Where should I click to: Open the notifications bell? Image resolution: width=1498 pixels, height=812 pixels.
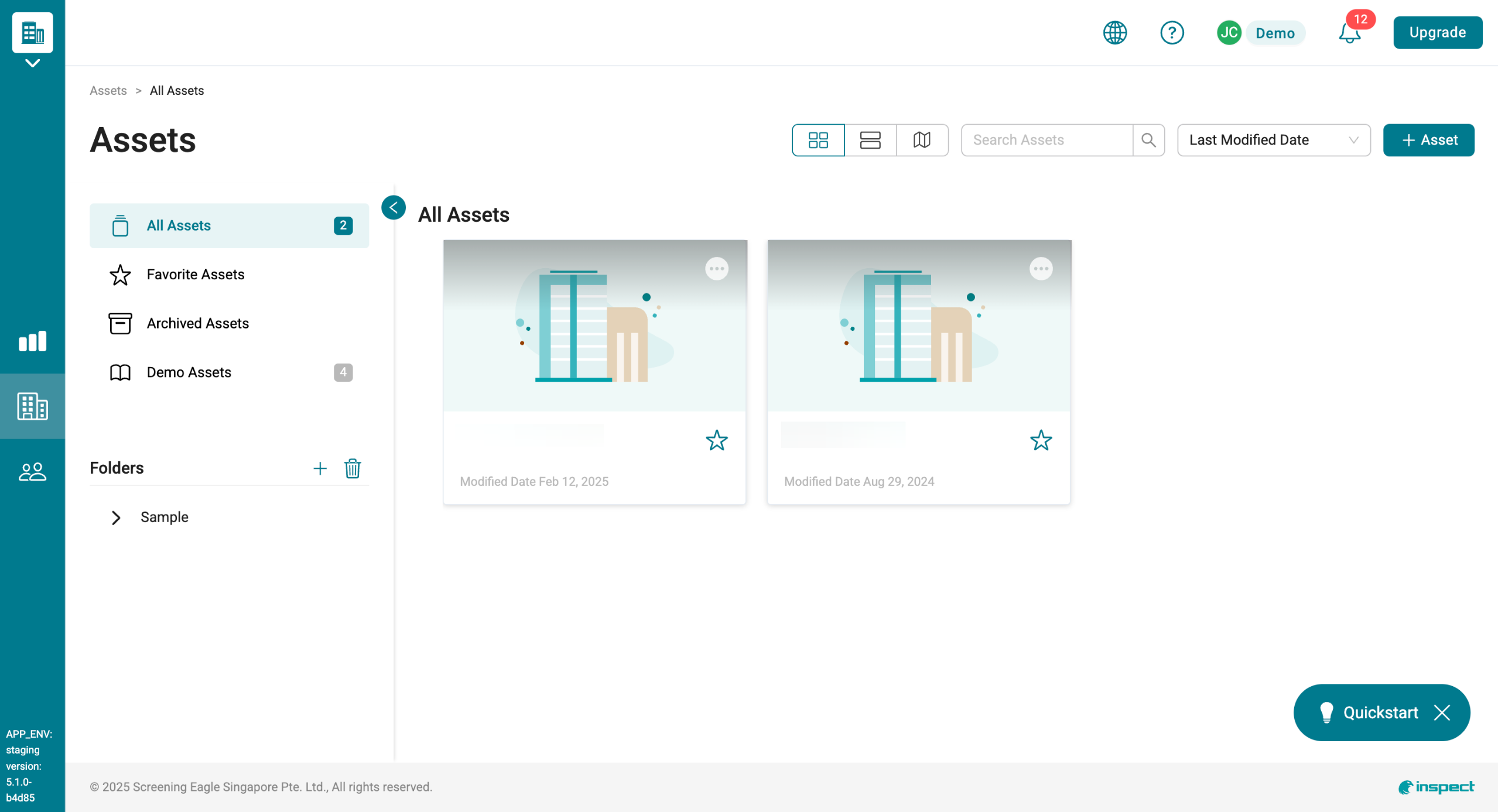(x=1349, y=33)
